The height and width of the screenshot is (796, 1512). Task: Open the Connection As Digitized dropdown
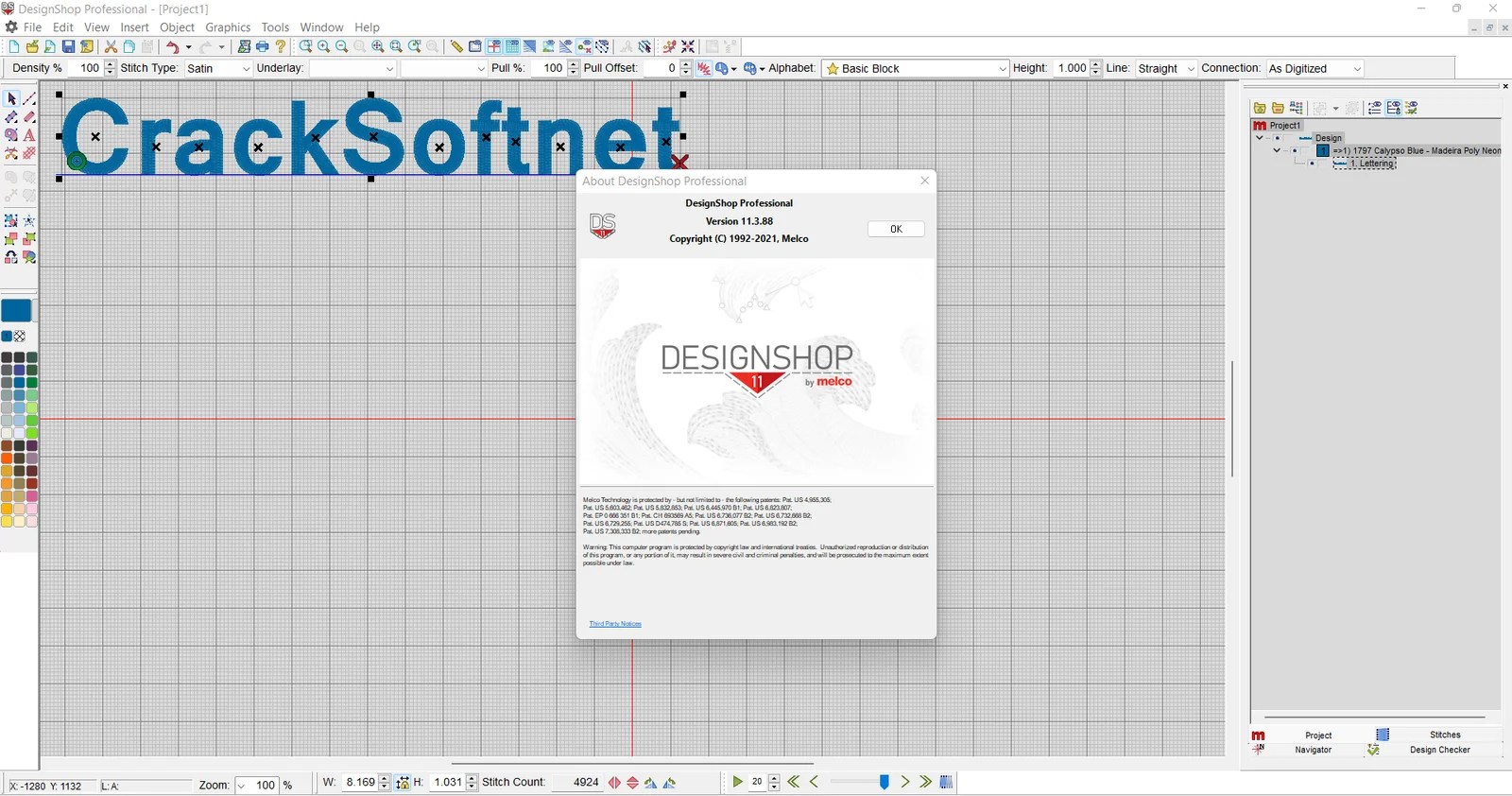1357,69
